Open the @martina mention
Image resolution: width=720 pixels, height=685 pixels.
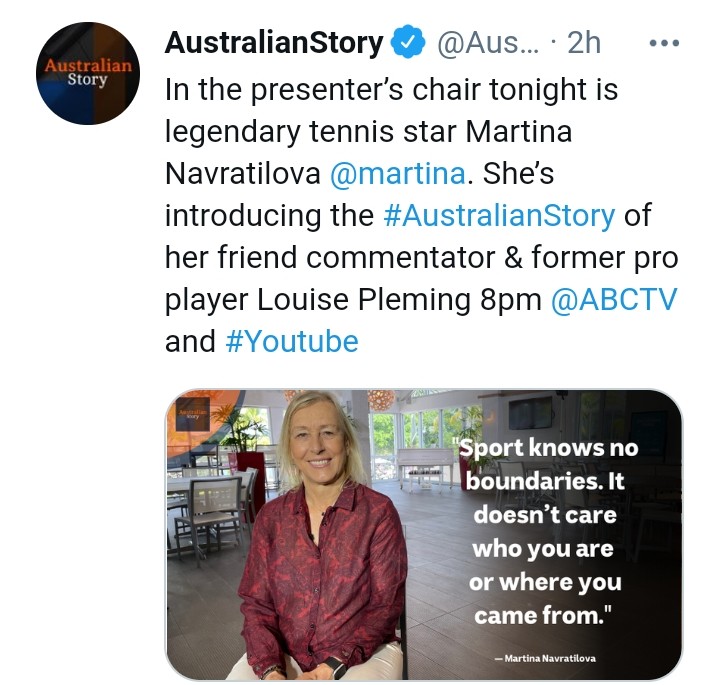(x=398, y=174)
